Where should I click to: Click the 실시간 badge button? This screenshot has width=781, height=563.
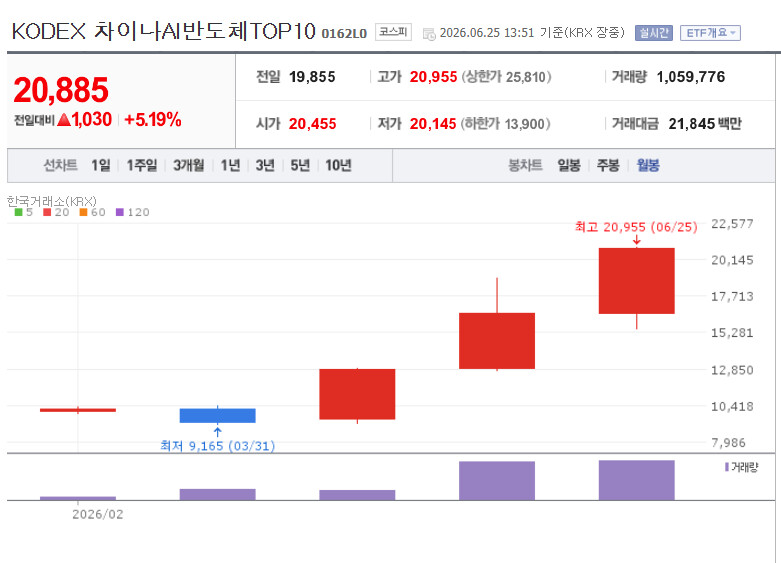(653, 33)
